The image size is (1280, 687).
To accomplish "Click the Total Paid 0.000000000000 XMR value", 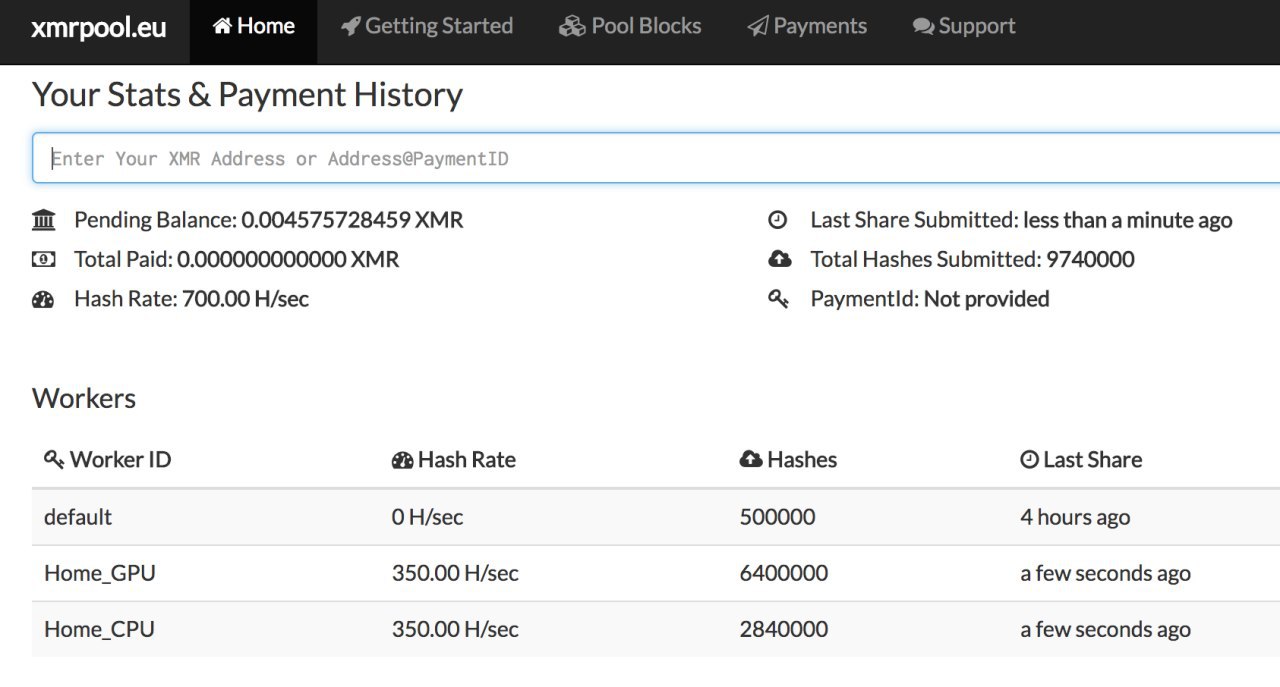I will [288, 260].
